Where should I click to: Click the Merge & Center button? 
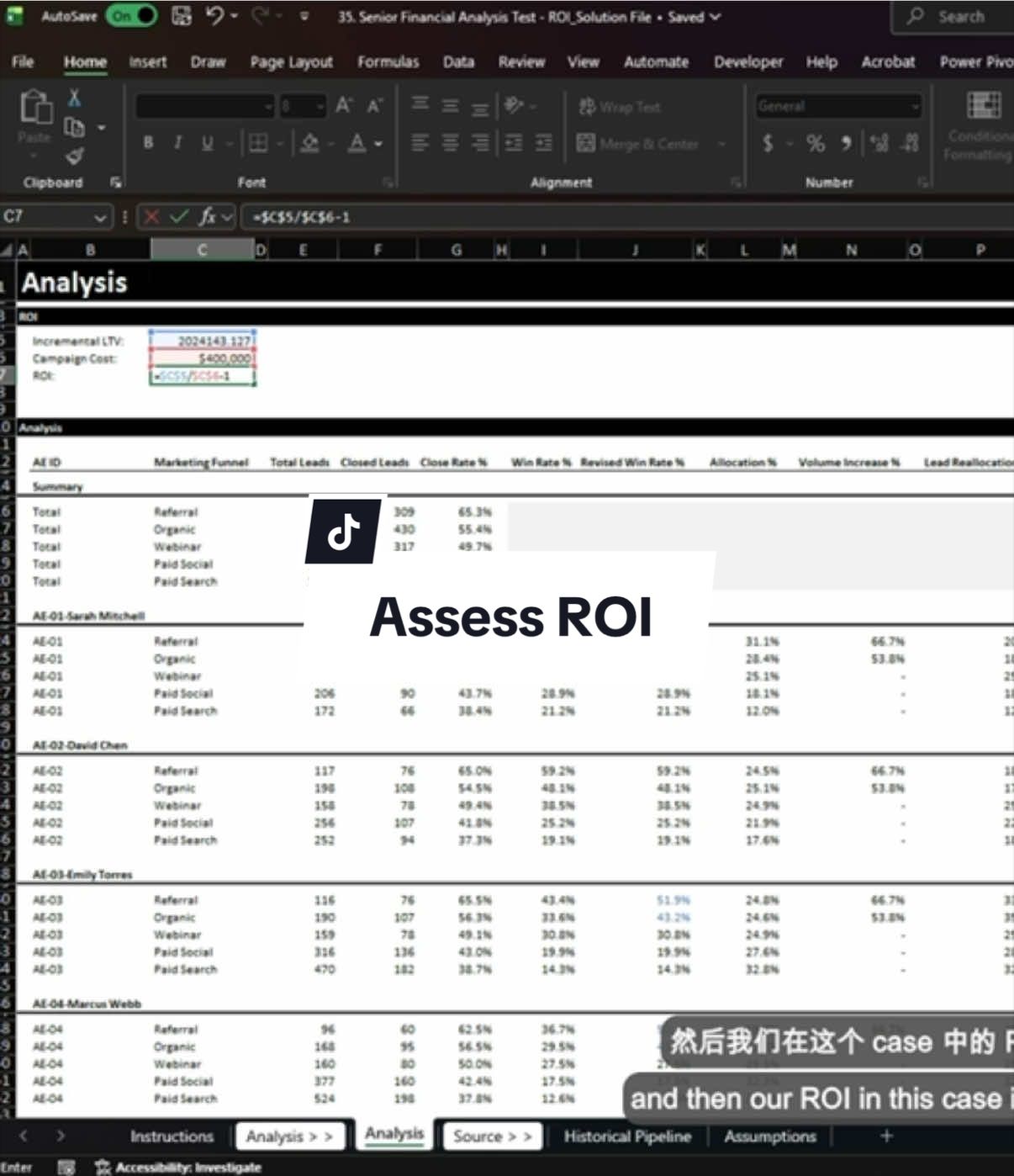pos(638,144)
